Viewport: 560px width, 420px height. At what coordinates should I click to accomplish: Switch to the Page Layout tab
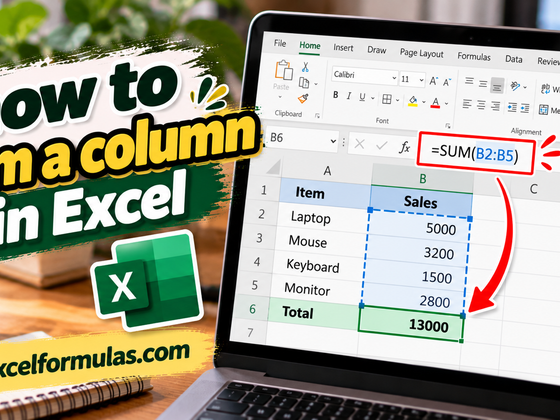point(421,54)
